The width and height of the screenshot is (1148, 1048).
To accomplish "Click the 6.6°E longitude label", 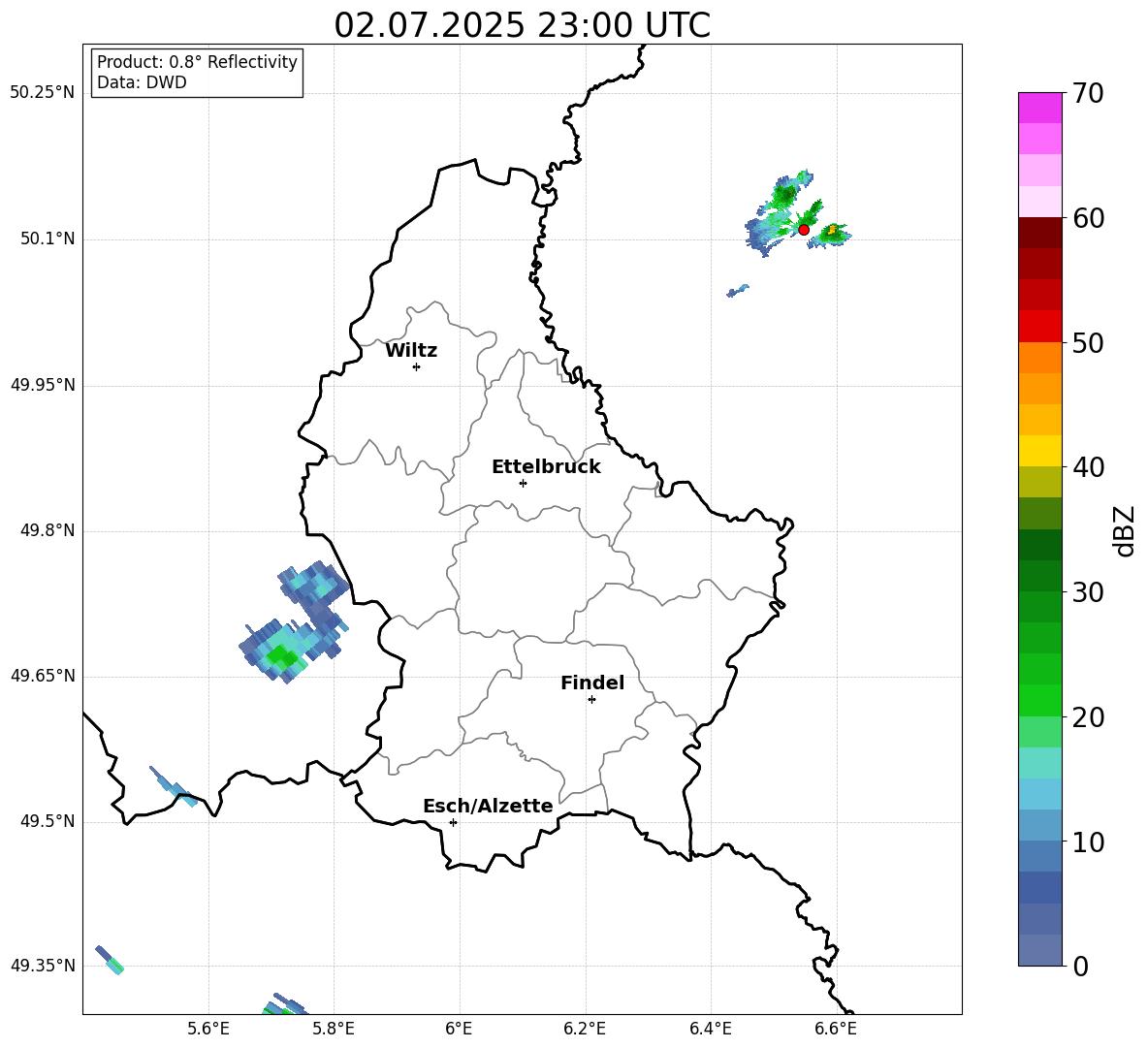I will [x=836, y=1030].
